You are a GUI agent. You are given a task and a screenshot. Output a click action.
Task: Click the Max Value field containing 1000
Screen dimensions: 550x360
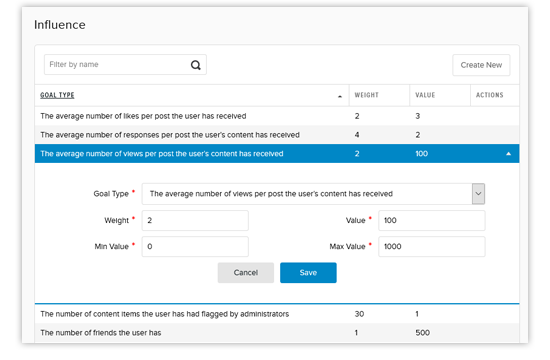pyautogui.click(x=431, y=246)
